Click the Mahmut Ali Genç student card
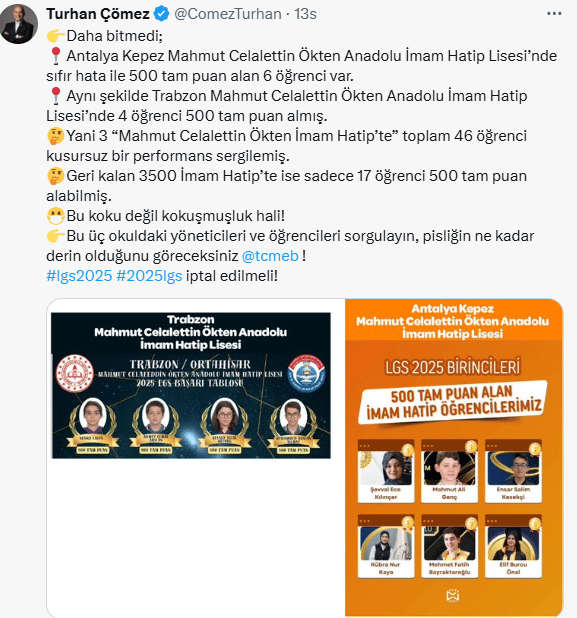Screen dimensions: 577x618 tap(449, 471)
